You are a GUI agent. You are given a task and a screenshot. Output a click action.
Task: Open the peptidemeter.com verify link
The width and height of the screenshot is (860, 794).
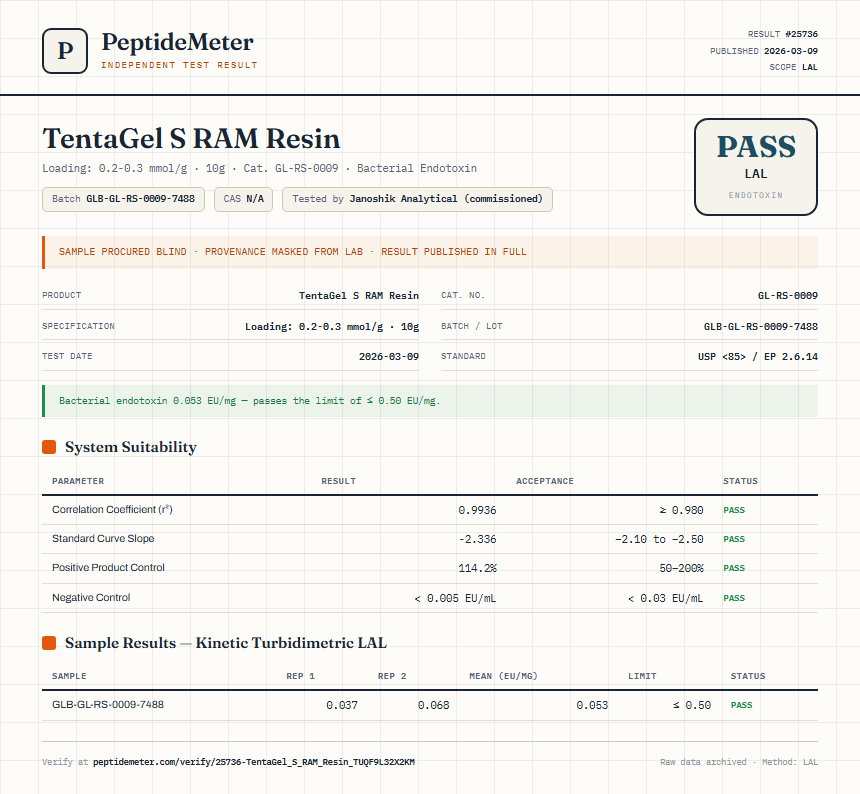(x=254, y=762)
